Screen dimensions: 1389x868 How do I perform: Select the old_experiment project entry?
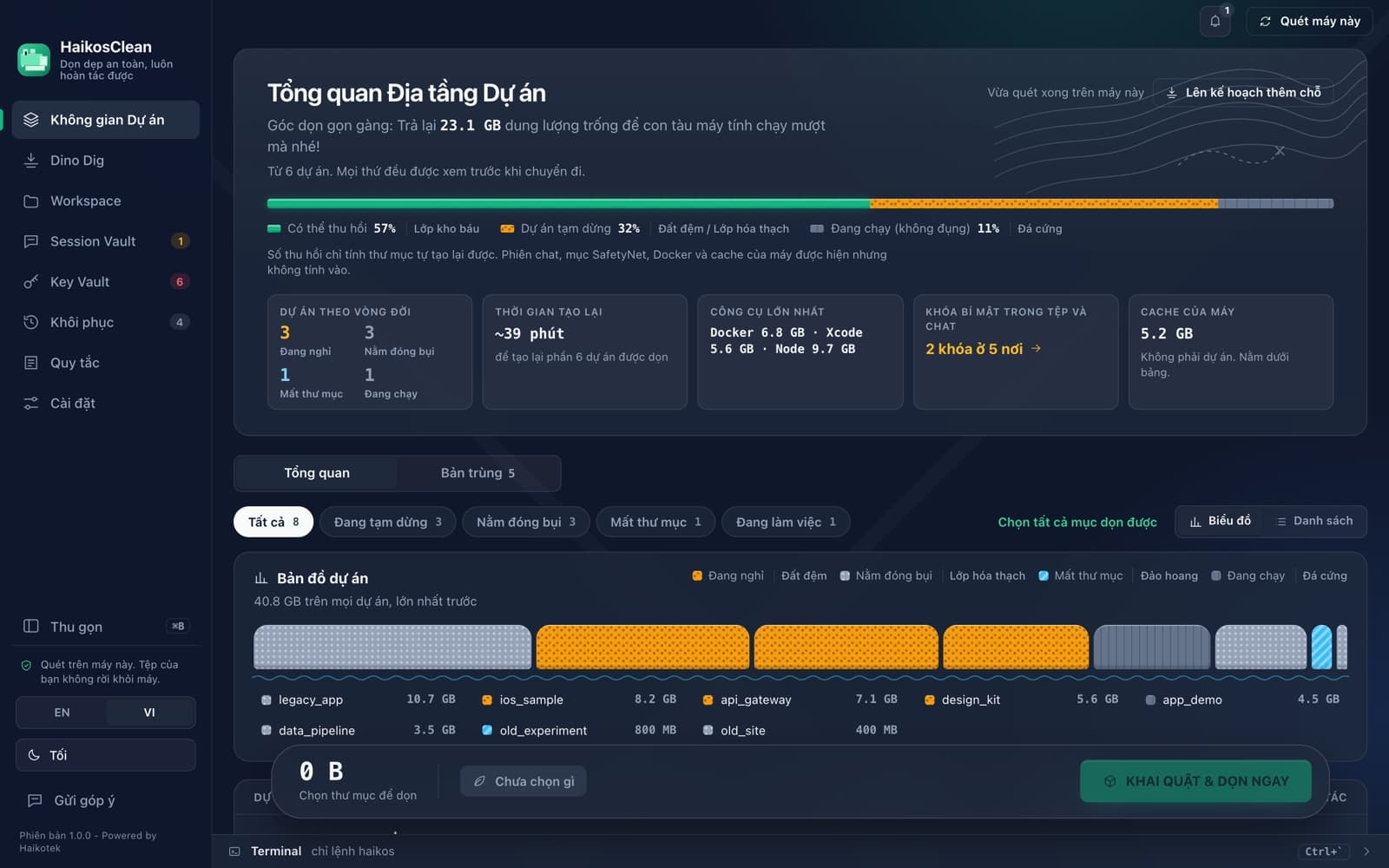pos(579,730)
